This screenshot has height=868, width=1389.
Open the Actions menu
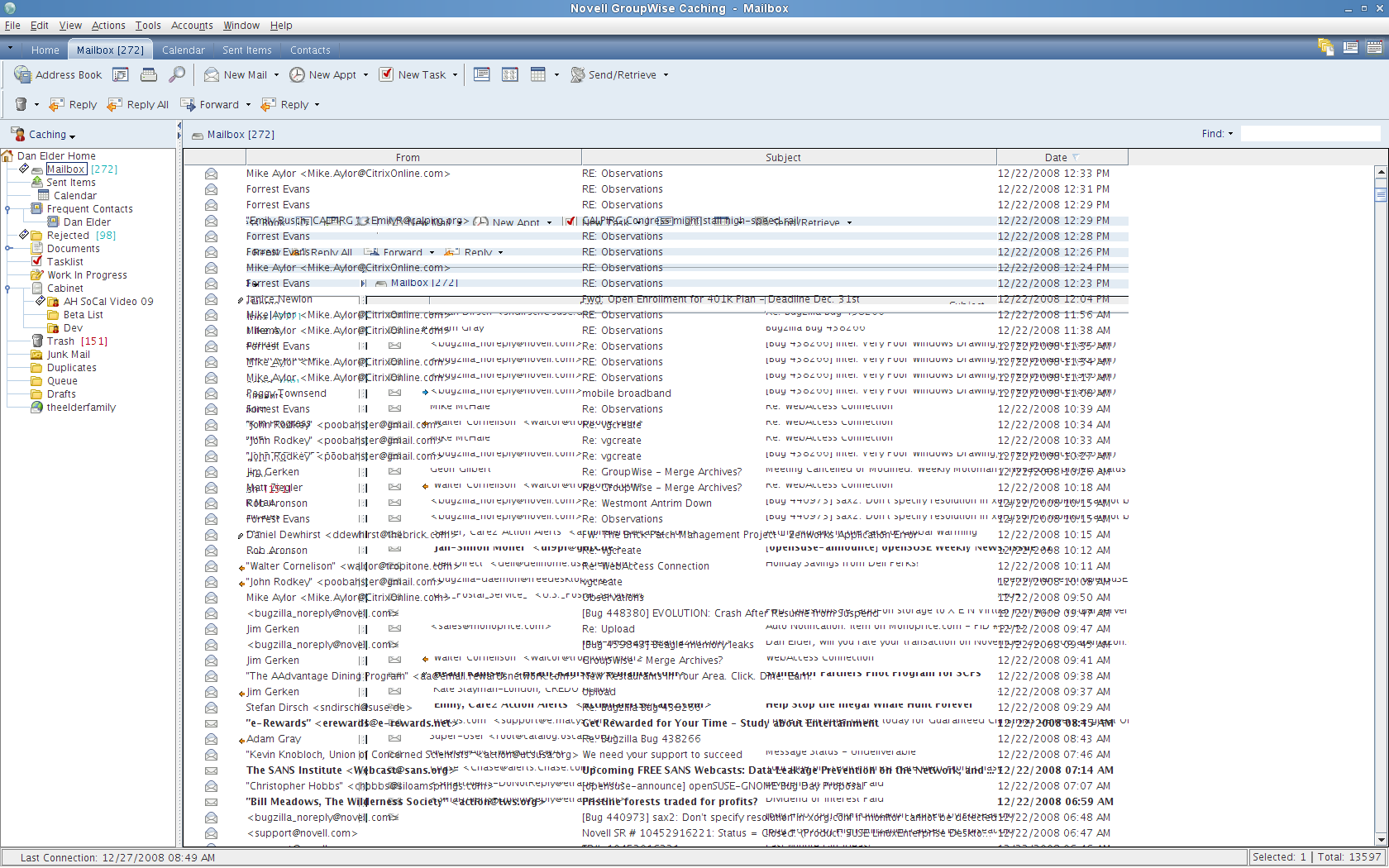(x=108, y=26)
